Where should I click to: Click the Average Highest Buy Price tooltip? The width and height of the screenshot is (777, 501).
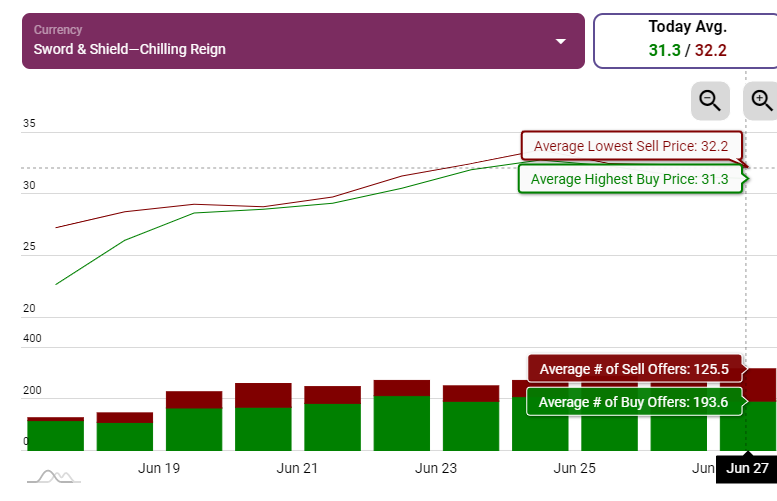pos(630,179)
